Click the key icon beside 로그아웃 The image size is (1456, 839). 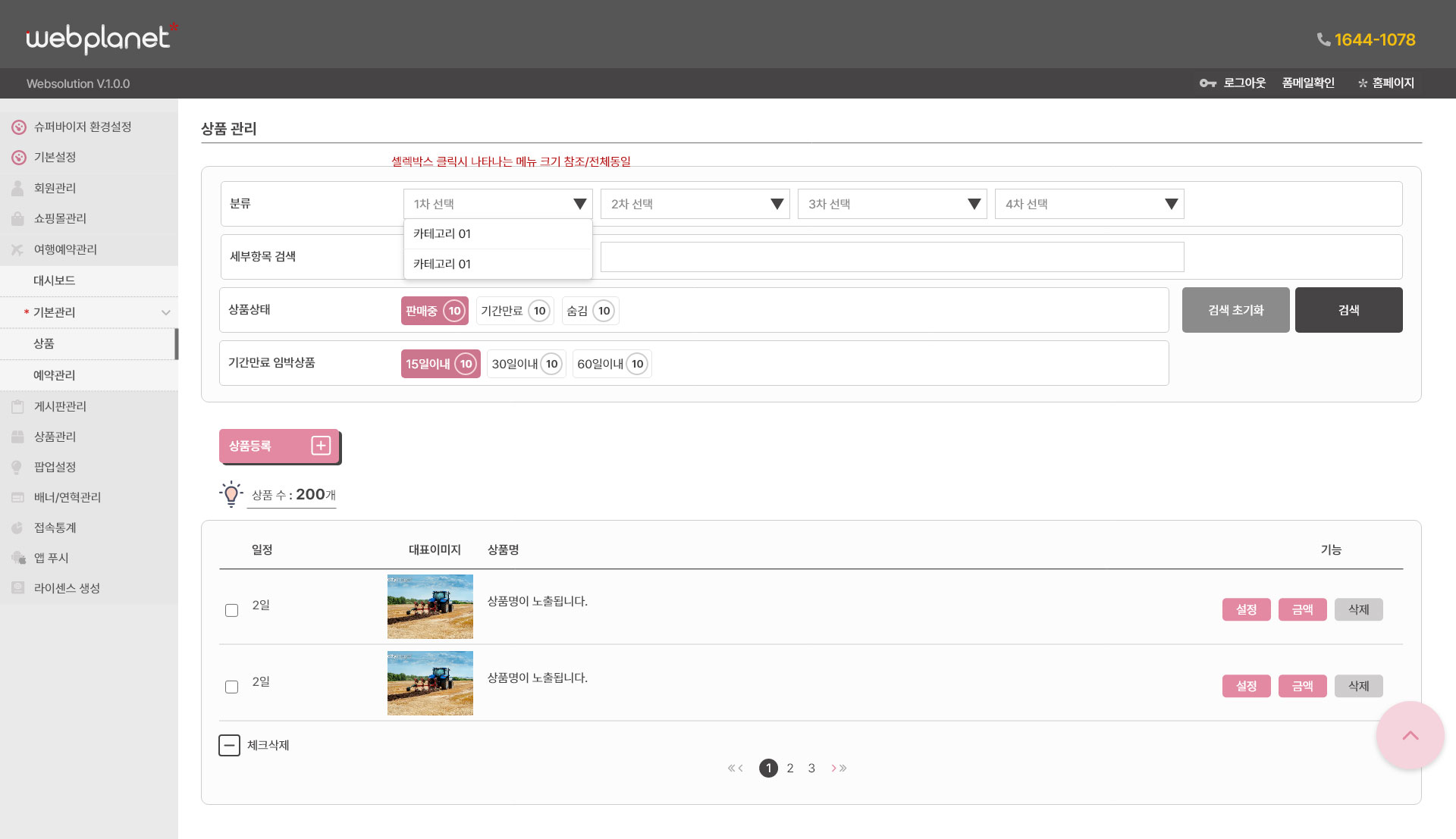(1207, 83)
